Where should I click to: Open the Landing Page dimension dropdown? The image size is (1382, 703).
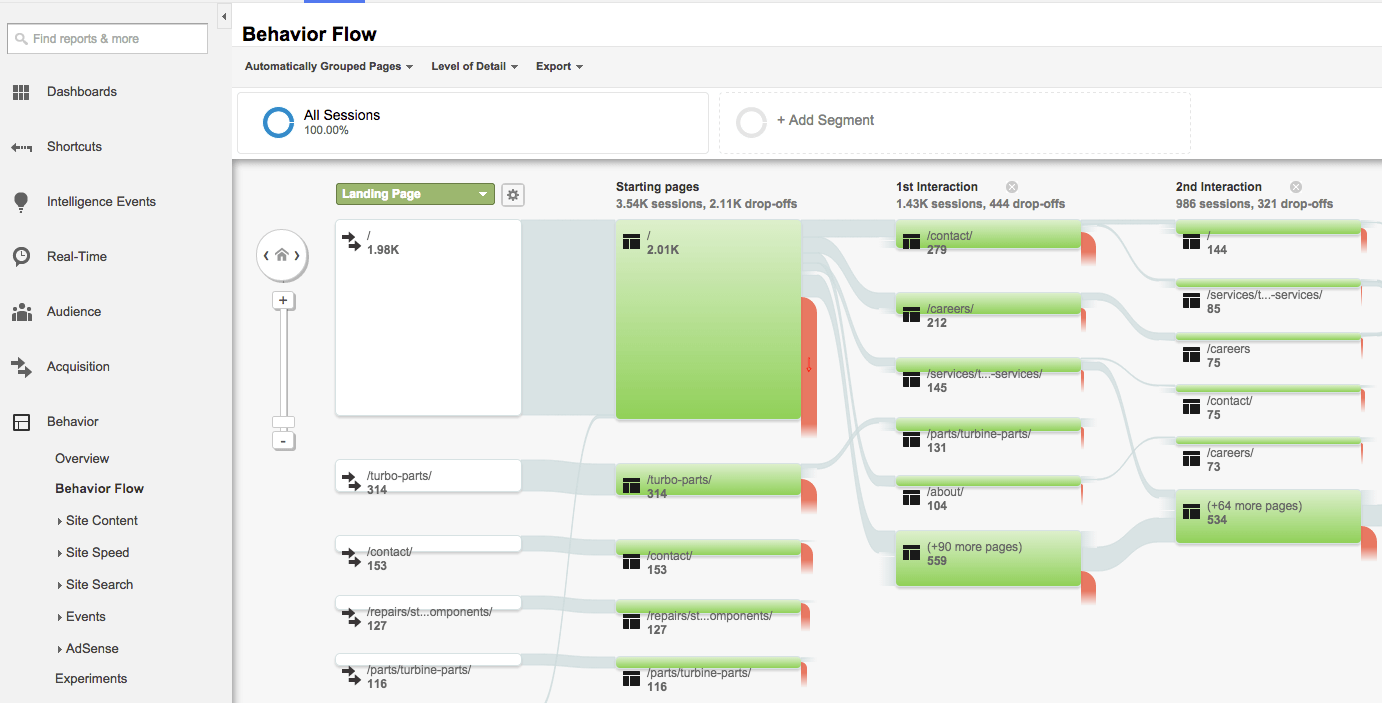[x=414, y=193]
